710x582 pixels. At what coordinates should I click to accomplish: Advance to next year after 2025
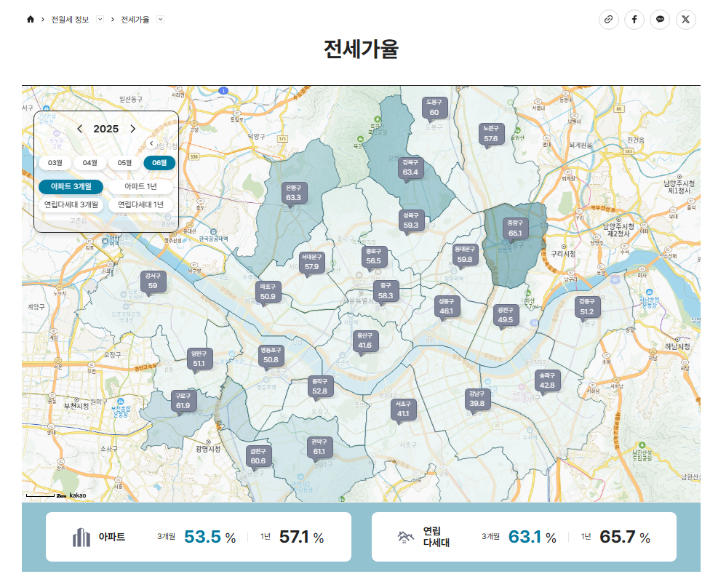[133, 129]
